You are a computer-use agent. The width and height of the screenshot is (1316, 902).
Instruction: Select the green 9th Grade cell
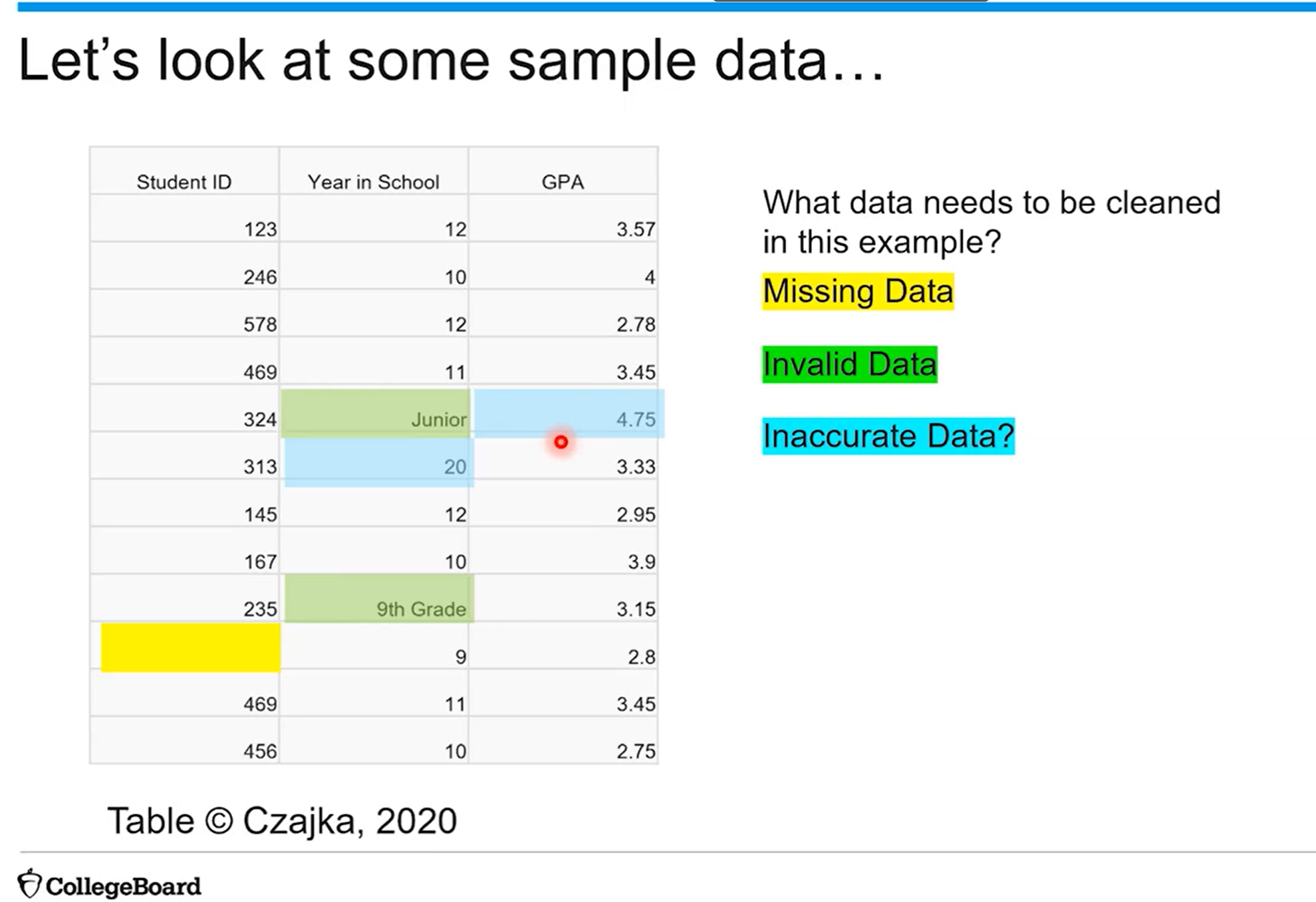coord(379,599)
